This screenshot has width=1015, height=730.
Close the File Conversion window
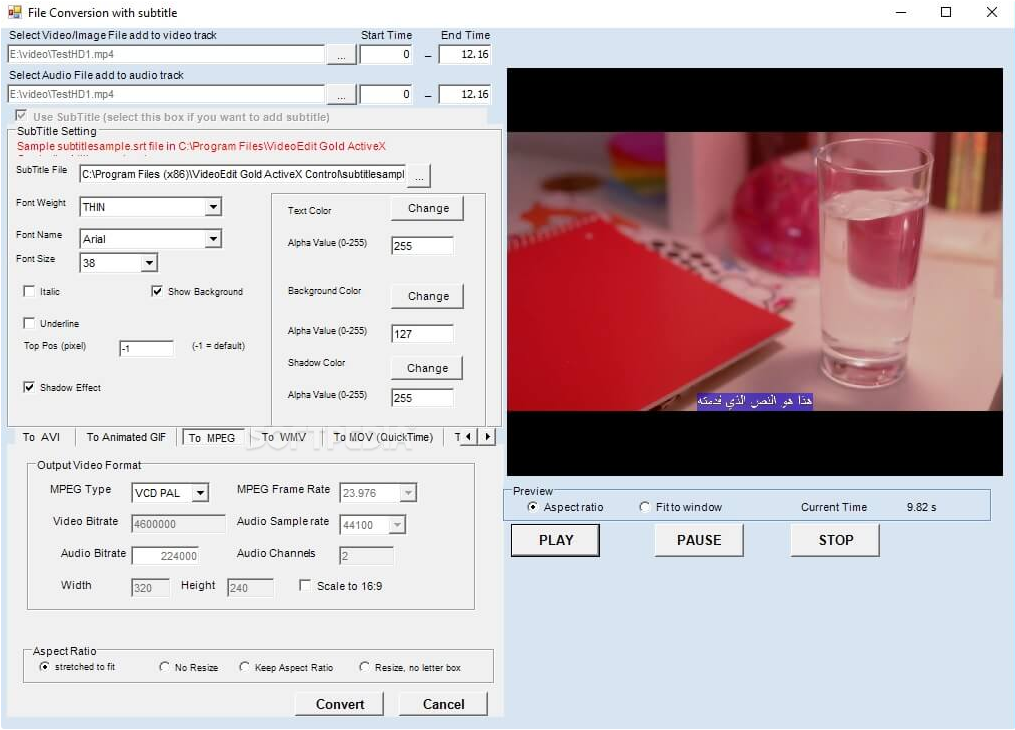click(992, 12)
